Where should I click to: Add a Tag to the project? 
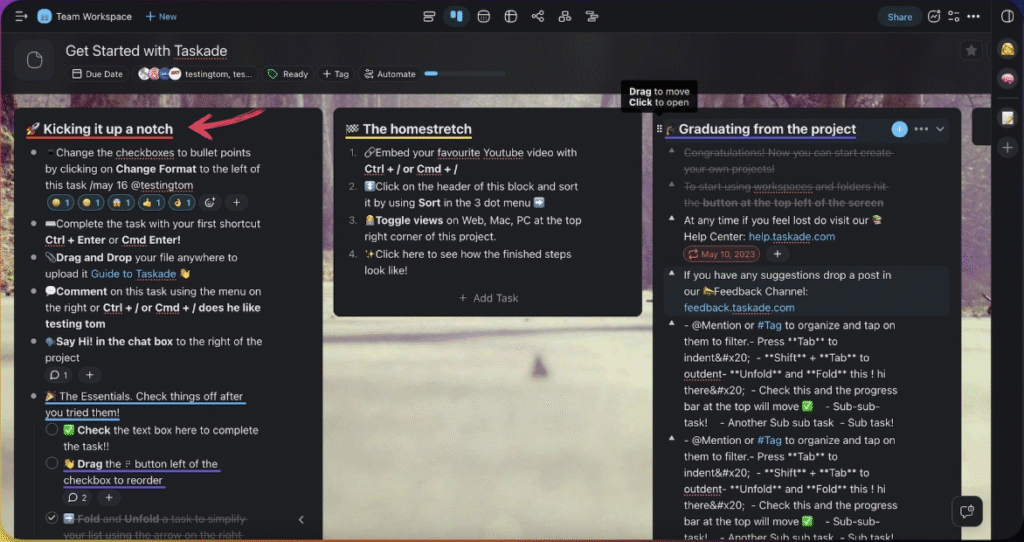[x=336, y=74]
